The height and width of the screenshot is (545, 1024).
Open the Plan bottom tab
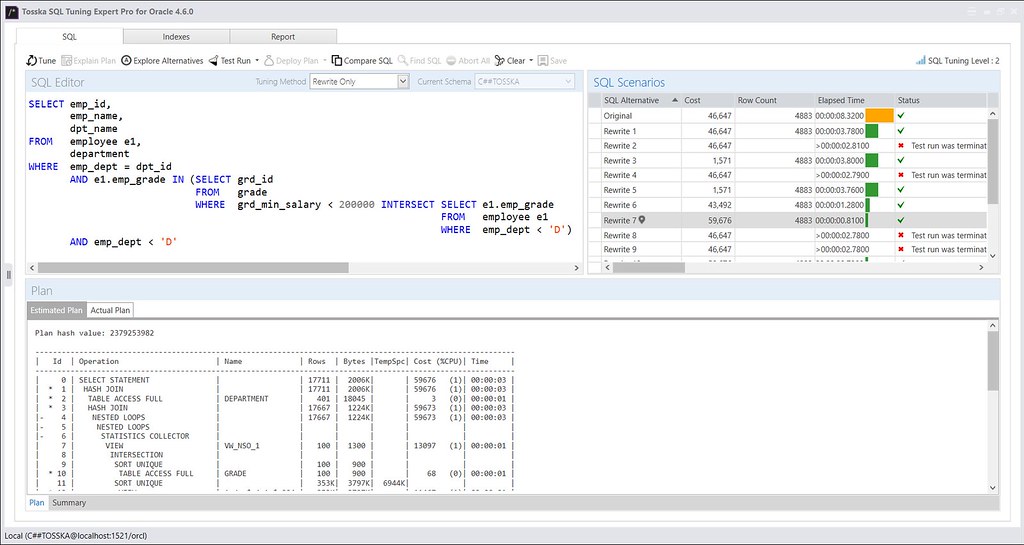(37, 503)
